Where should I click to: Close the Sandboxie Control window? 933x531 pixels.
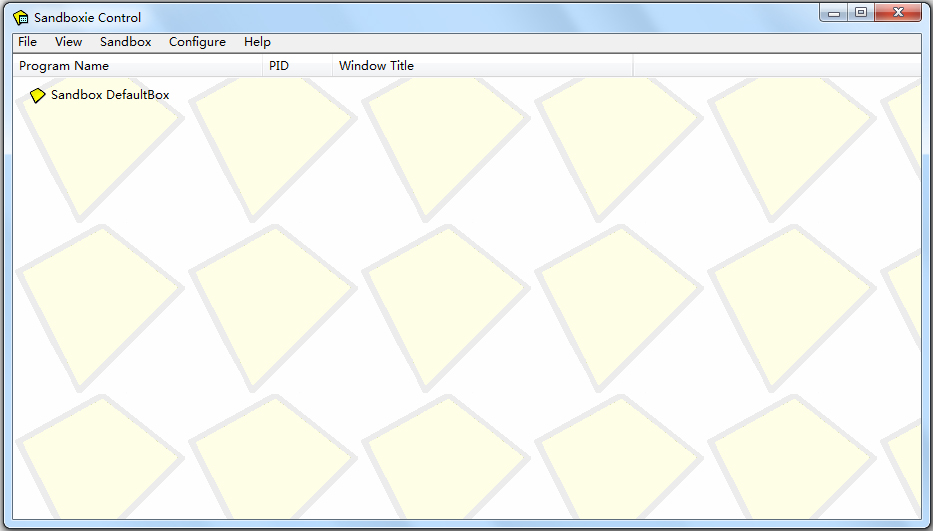coord(898,13)
